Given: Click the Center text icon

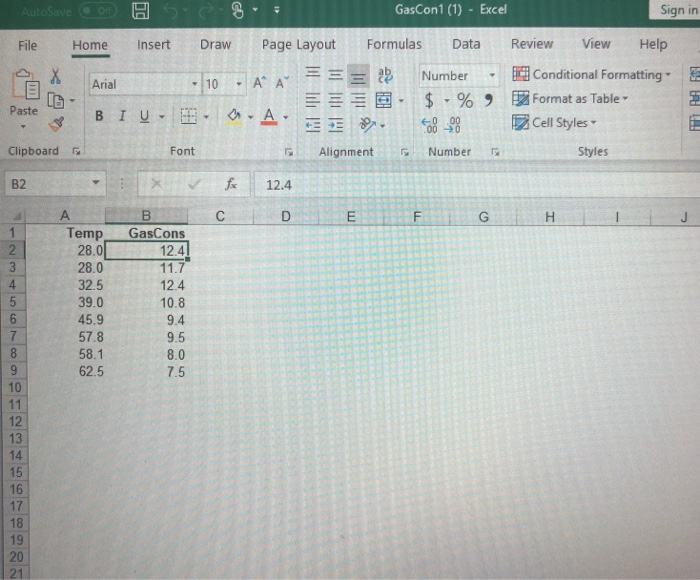Looking at the screenshot, I should (x=335, y=100).
